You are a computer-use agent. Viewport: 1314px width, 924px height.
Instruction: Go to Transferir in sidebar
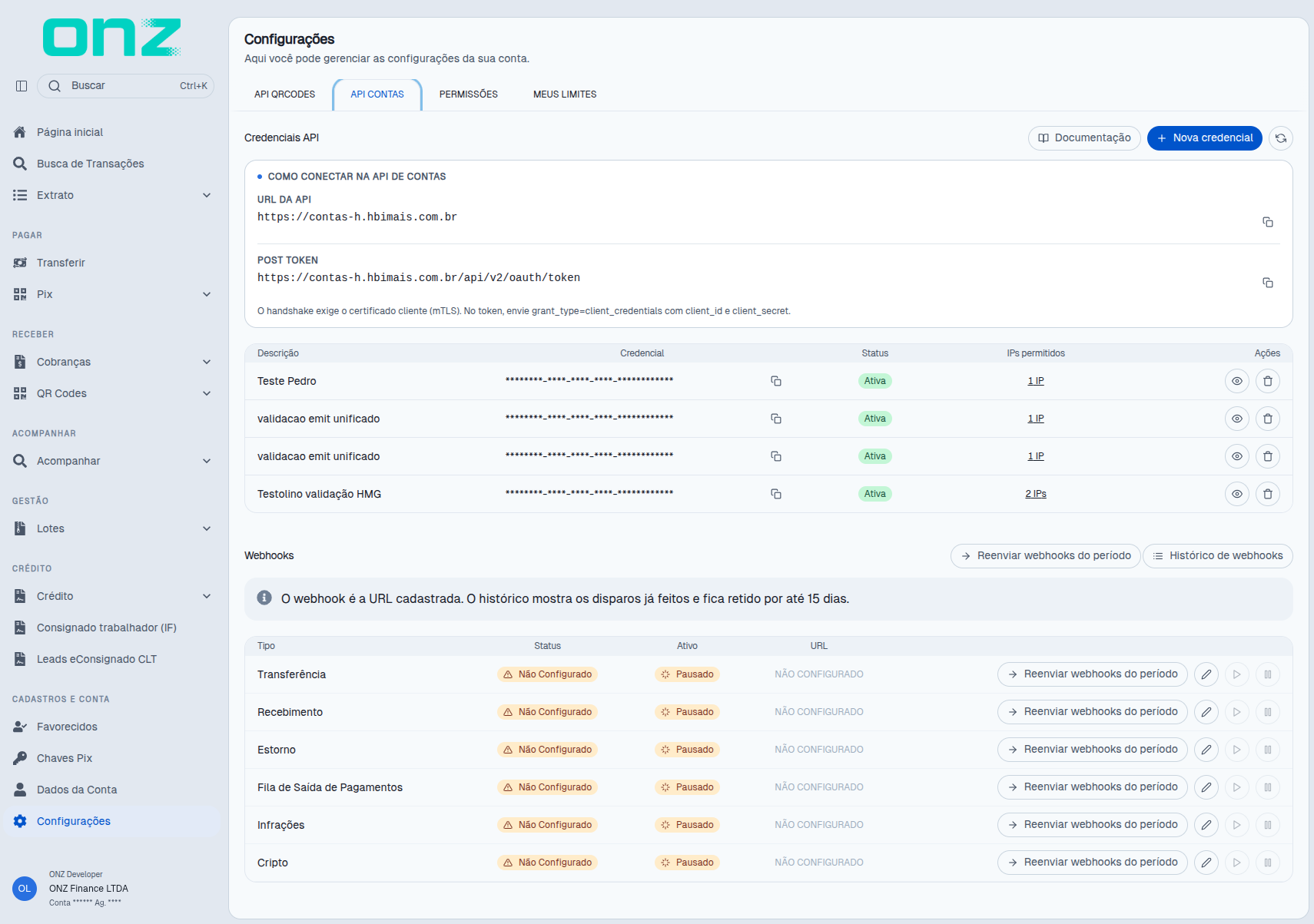pos(112,263)
